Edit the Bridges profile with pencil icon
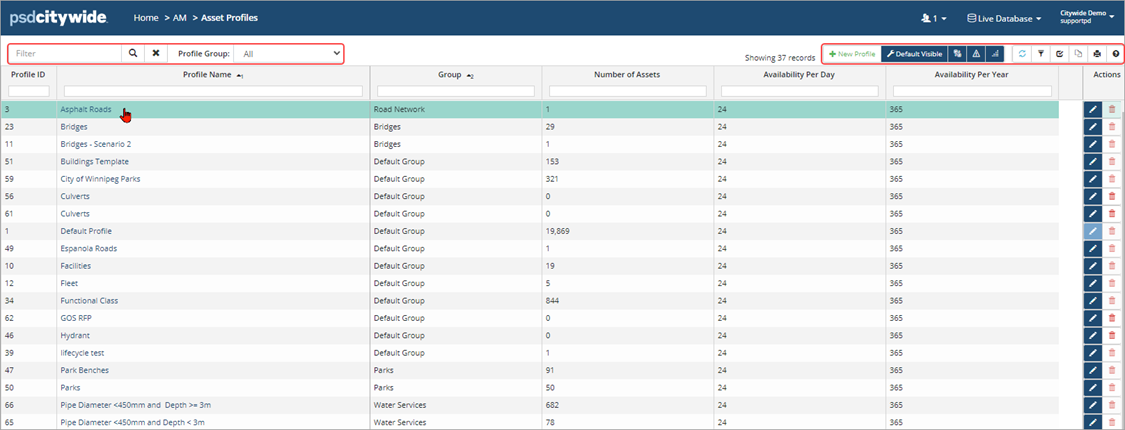This screenshot has width=1125, height=430. (x=1093, y=127)
